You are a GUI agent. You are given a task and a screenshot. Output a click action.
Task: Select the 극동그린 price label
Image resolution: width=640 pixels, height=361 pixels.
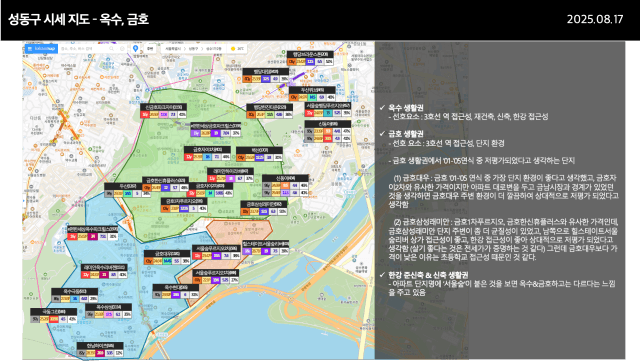[x=54, y=315]
